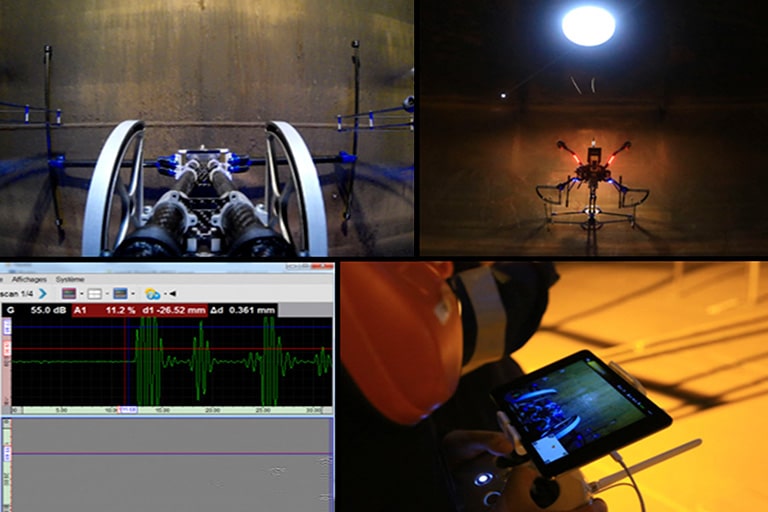Image resolution: width=768 pixels, height=512 pixels.
Task: Open the Affichages menu
Action: pos(29,279)
